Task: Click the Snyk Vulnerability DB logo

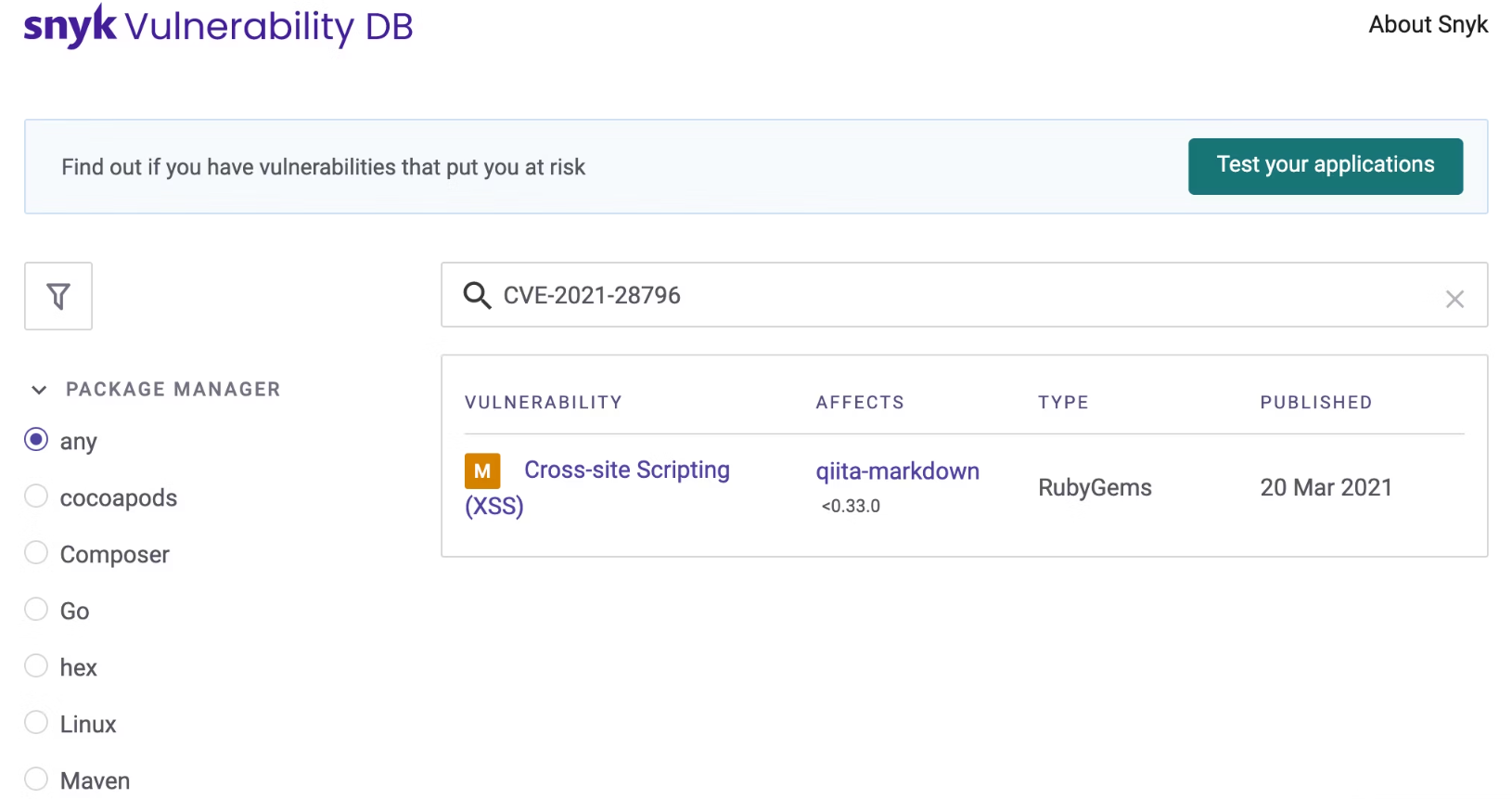Action: tap(218, 26)
